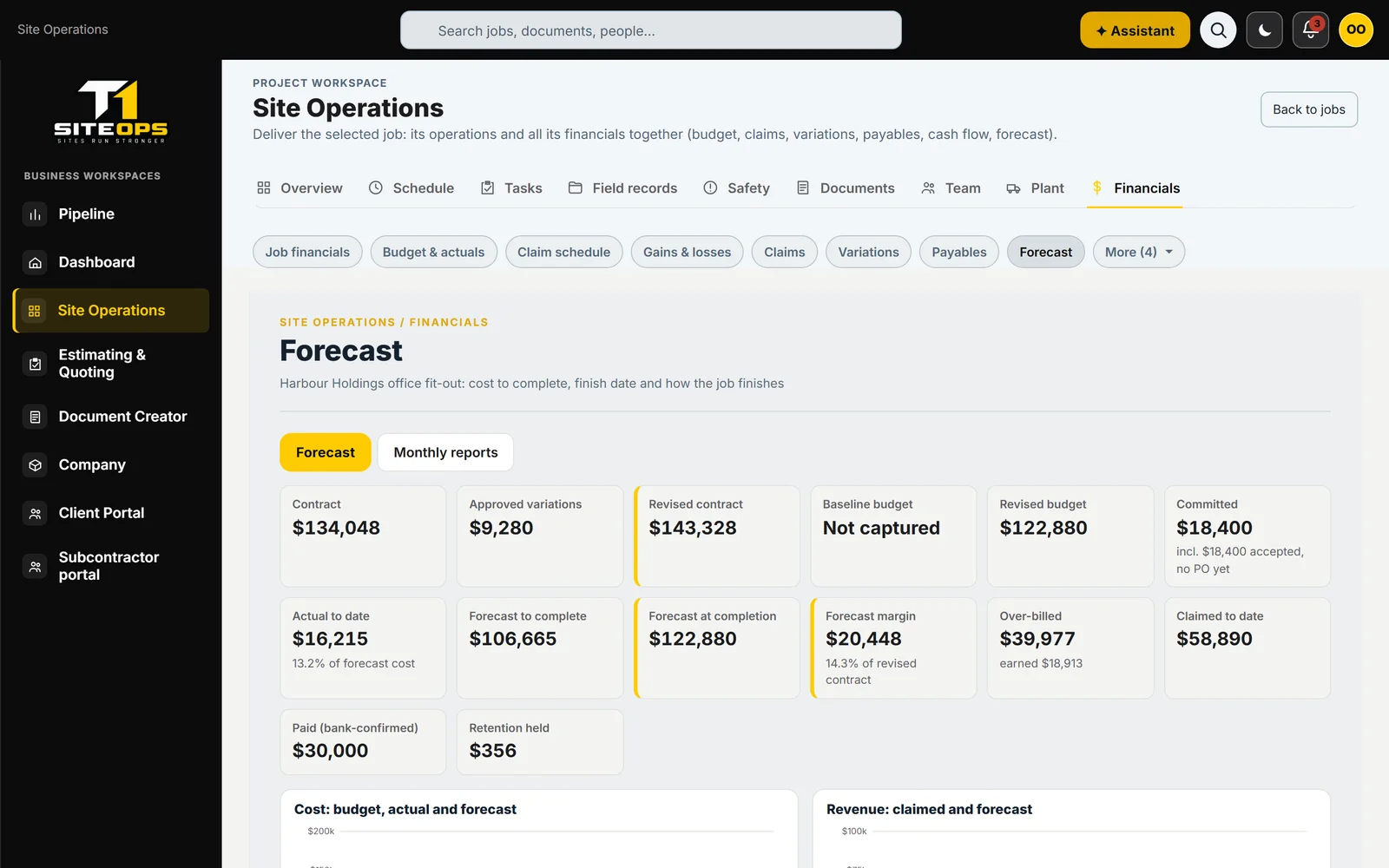Screen dimensions: 1389x868
Task: Click the Plant truck icon
Action: [x=1013, y=188]
